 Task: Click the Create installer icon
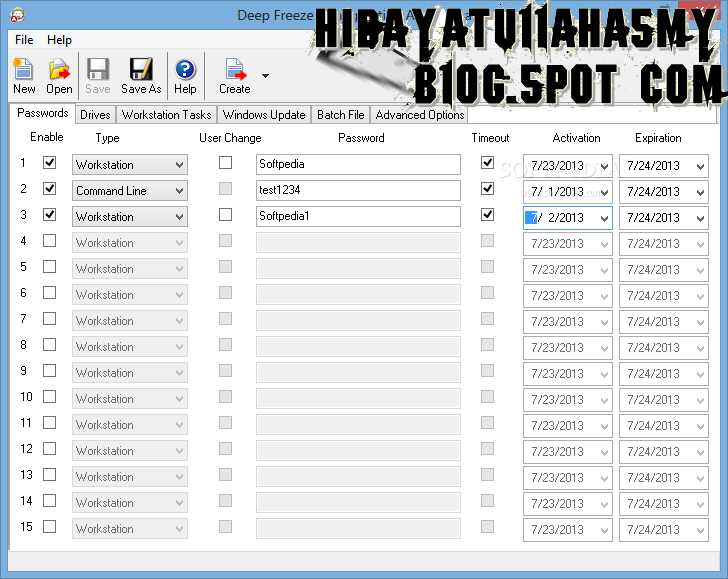[235, 77]
